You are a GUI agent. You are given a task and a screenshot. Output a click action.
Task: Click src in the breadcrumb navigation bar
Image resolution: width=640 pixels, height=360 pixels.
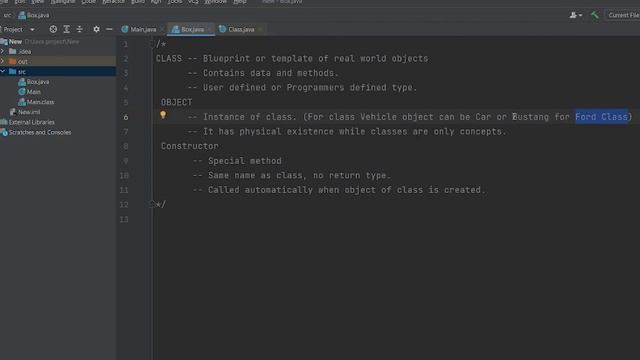(x=7, y=15)
